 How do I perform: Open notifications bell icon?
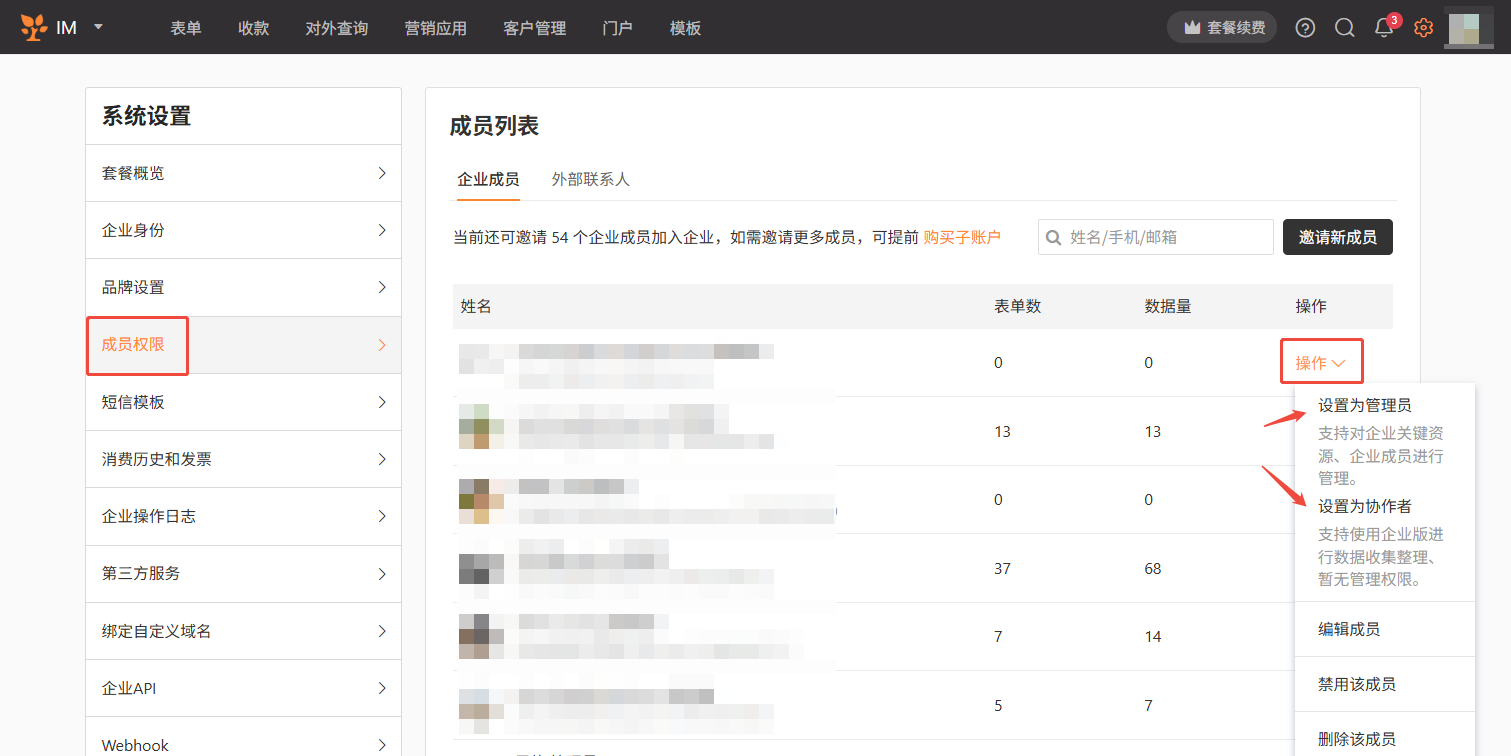pos(1384,28)
